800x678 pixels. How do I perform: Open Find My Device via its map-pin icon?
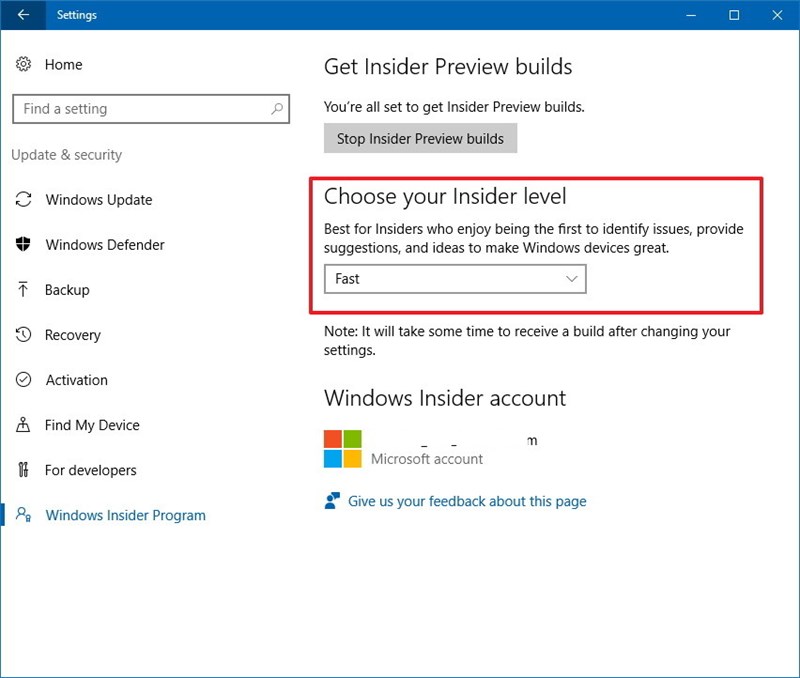click(22, 425)
